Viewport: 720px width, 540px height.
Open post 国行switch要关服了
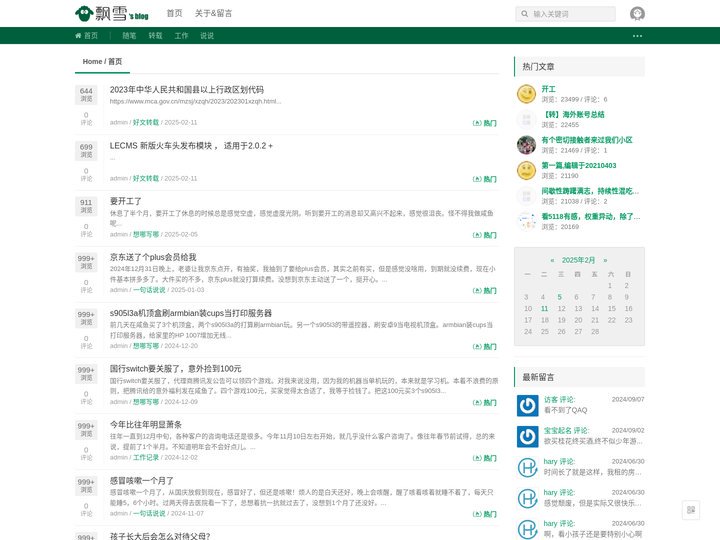[x=175, y=369]
